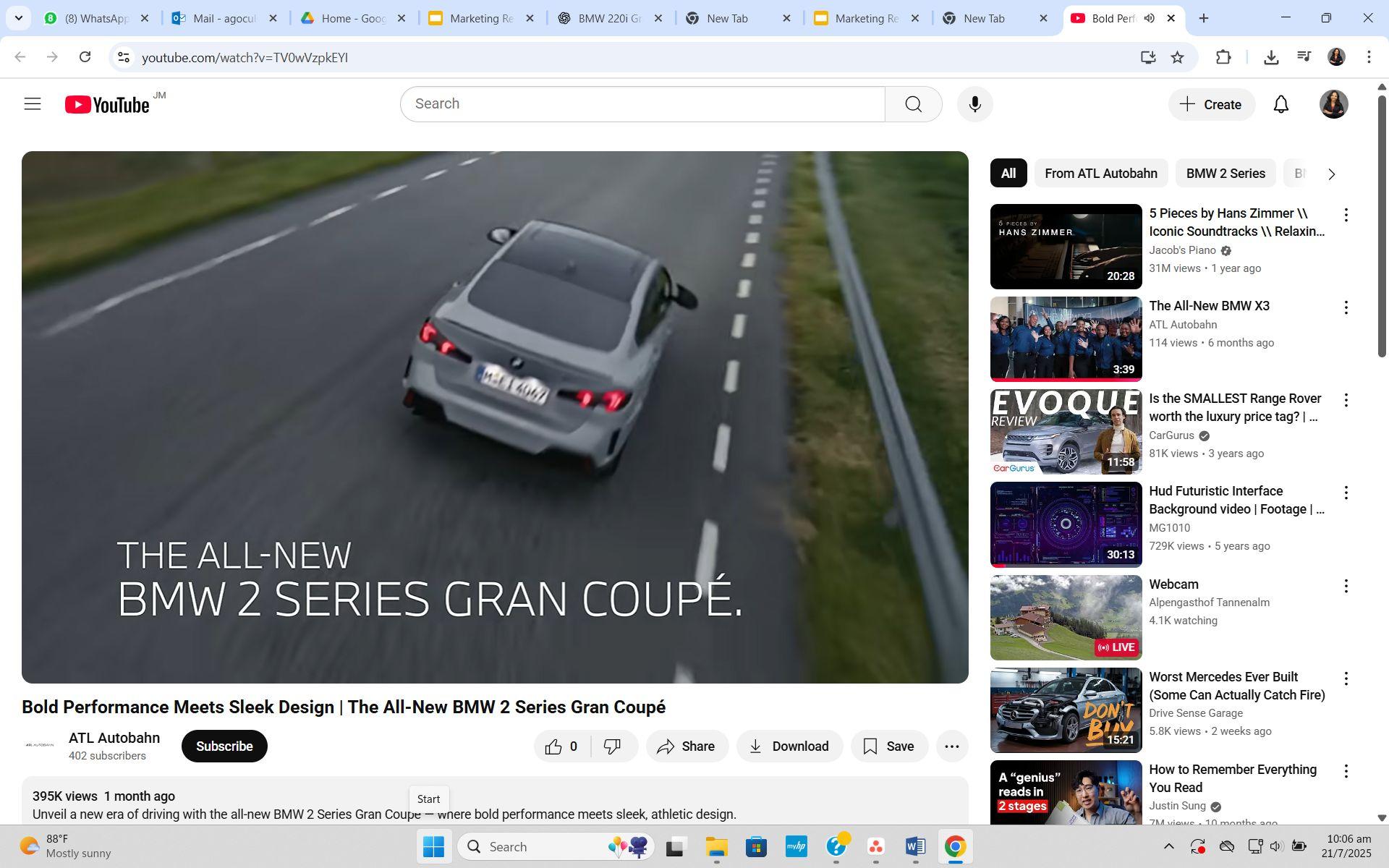Open The All-New BMW X3 video thumbnail
Image resolution: width=1389 pixels, height=868 pixels.
(1066, 339)
